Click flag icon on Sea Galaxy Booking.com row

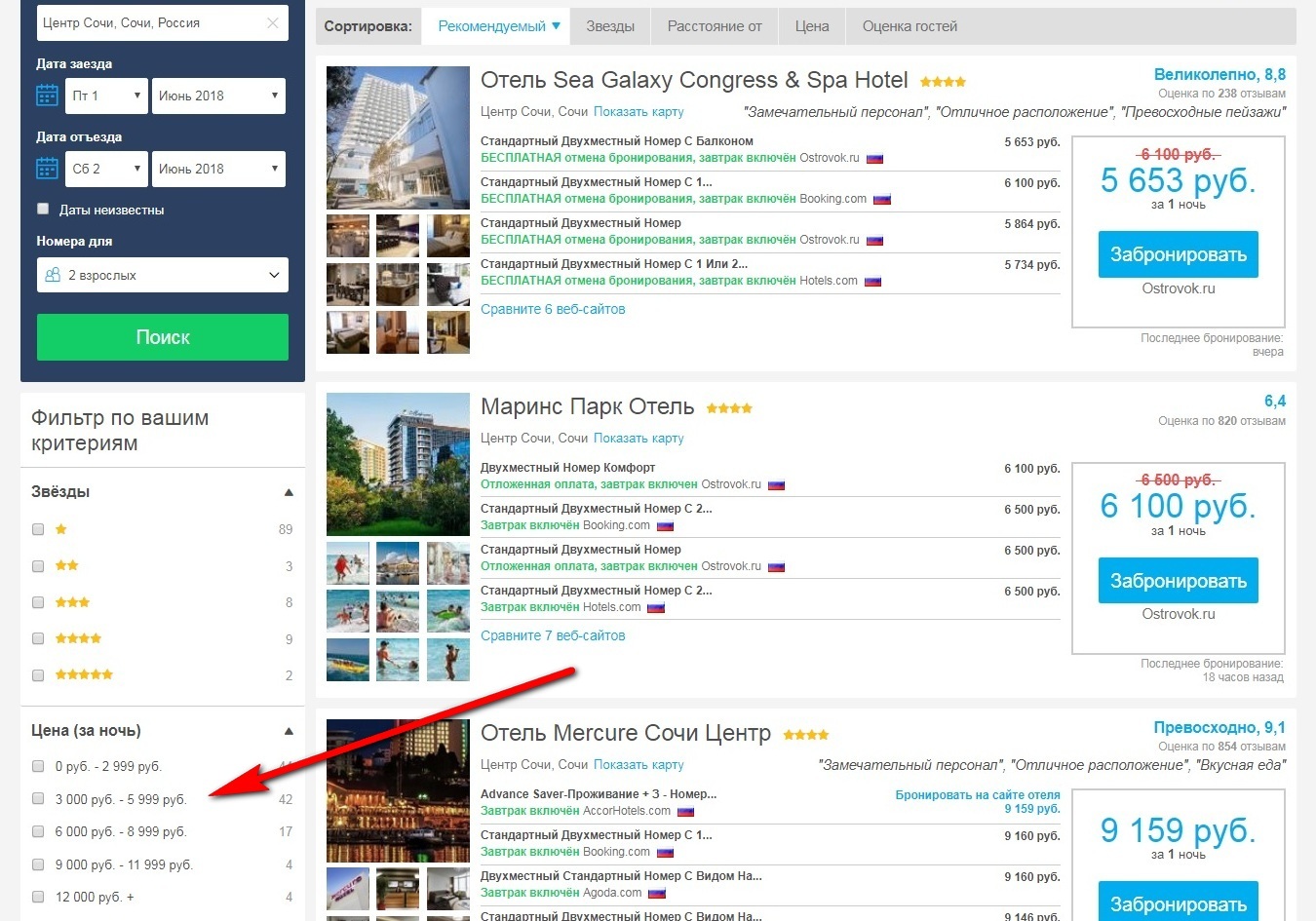coord(882,199)
